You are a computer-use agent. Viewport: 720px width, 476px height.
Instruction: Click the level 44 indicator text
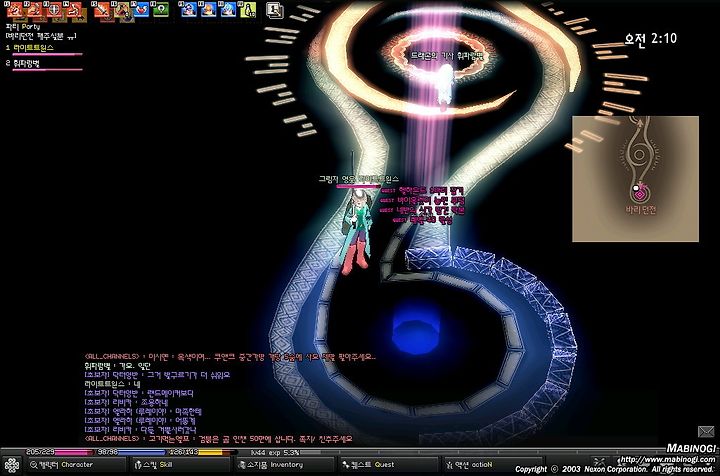(257, 453)
